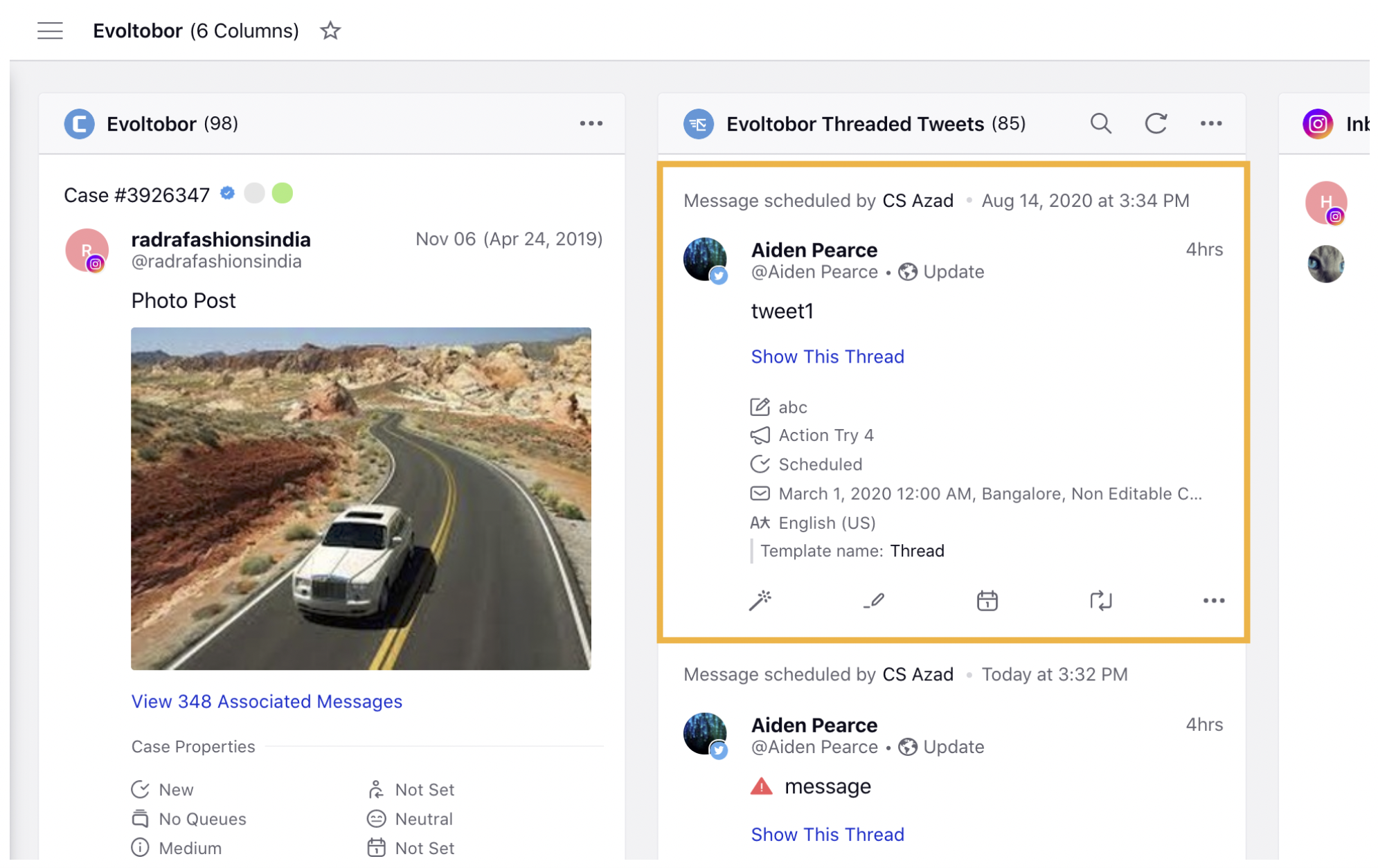
Task: Click the green status dot on Case #3926347
Action: pos(283,194)
